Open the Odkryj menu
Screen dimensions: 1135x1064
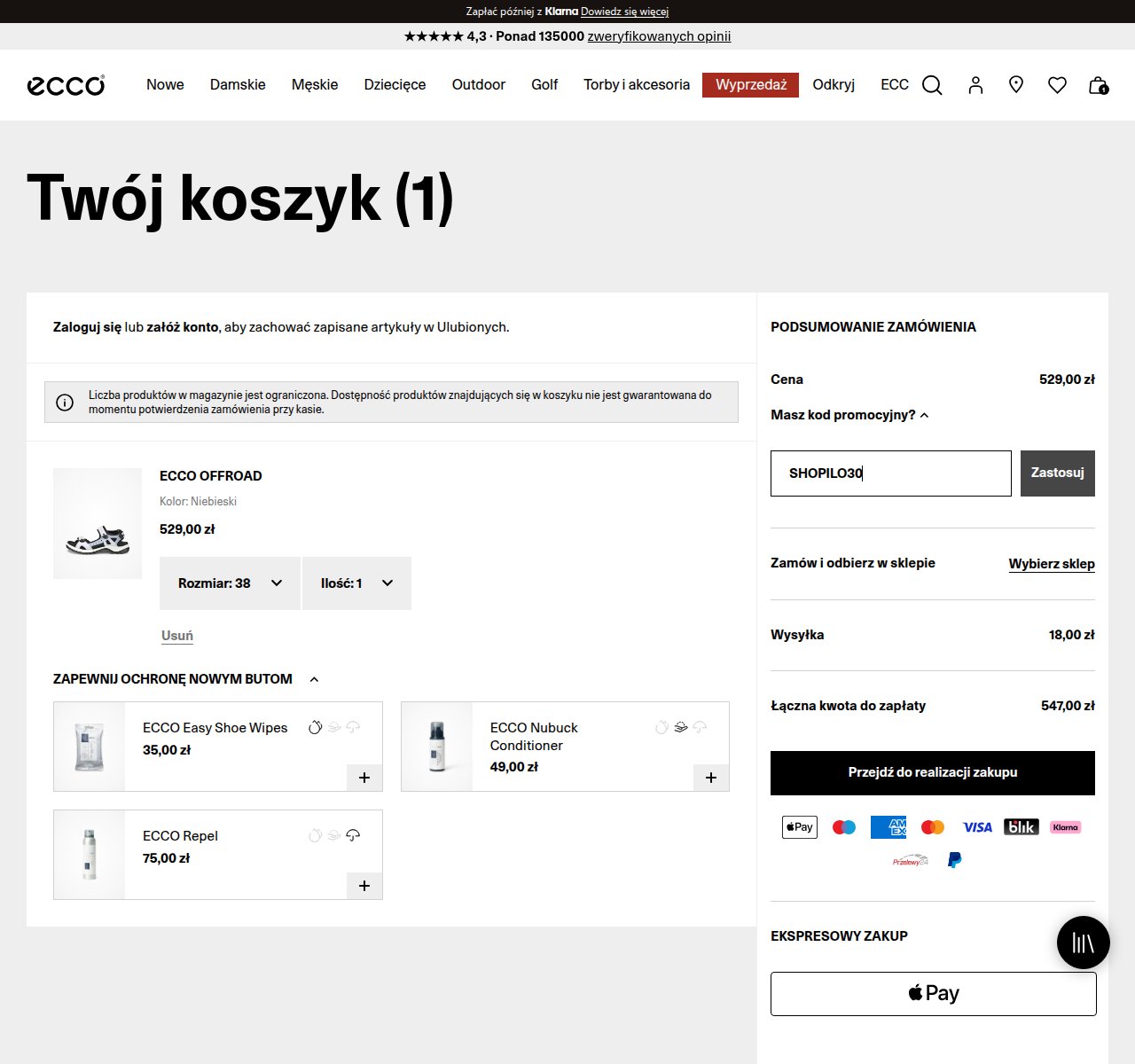(x=834, y=85)
